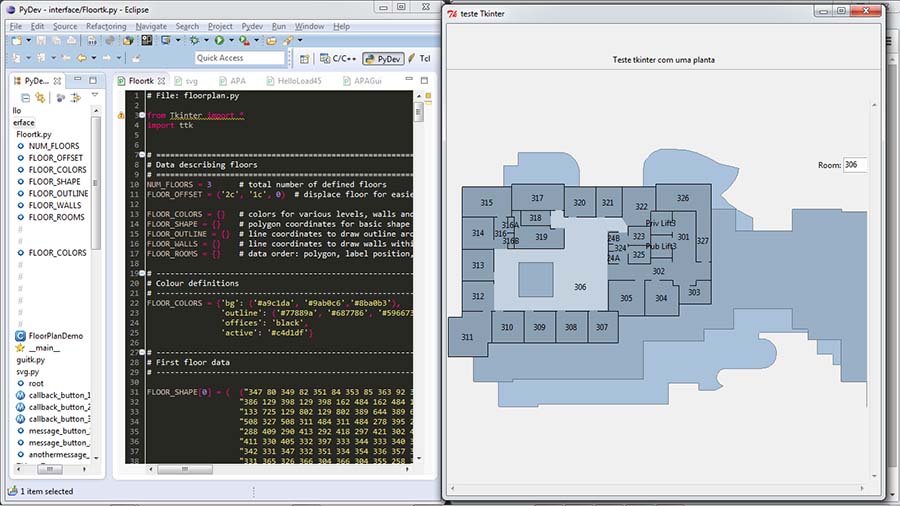The image size is (900, 506).
Task: Switch to the HelloLoad45 editor tab
Action: click(294, 81)
